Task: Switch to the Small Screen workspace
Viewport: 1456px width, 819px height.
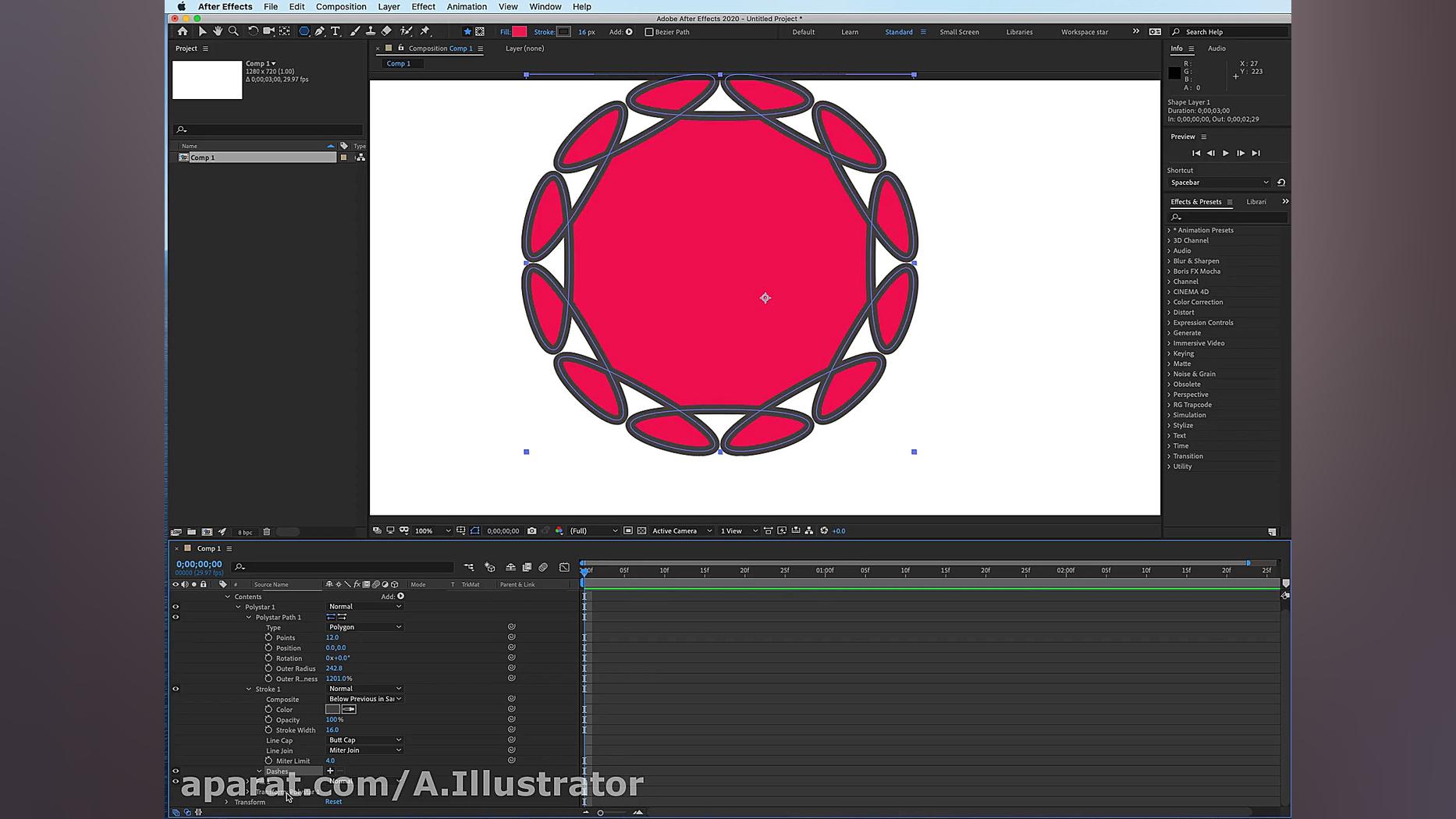Action: [959, 32]
